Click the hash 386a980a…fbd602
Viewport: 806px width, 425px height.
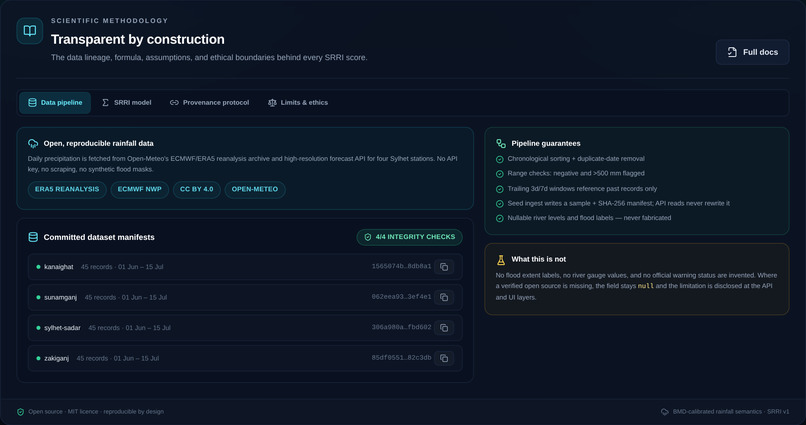[401, 327]
